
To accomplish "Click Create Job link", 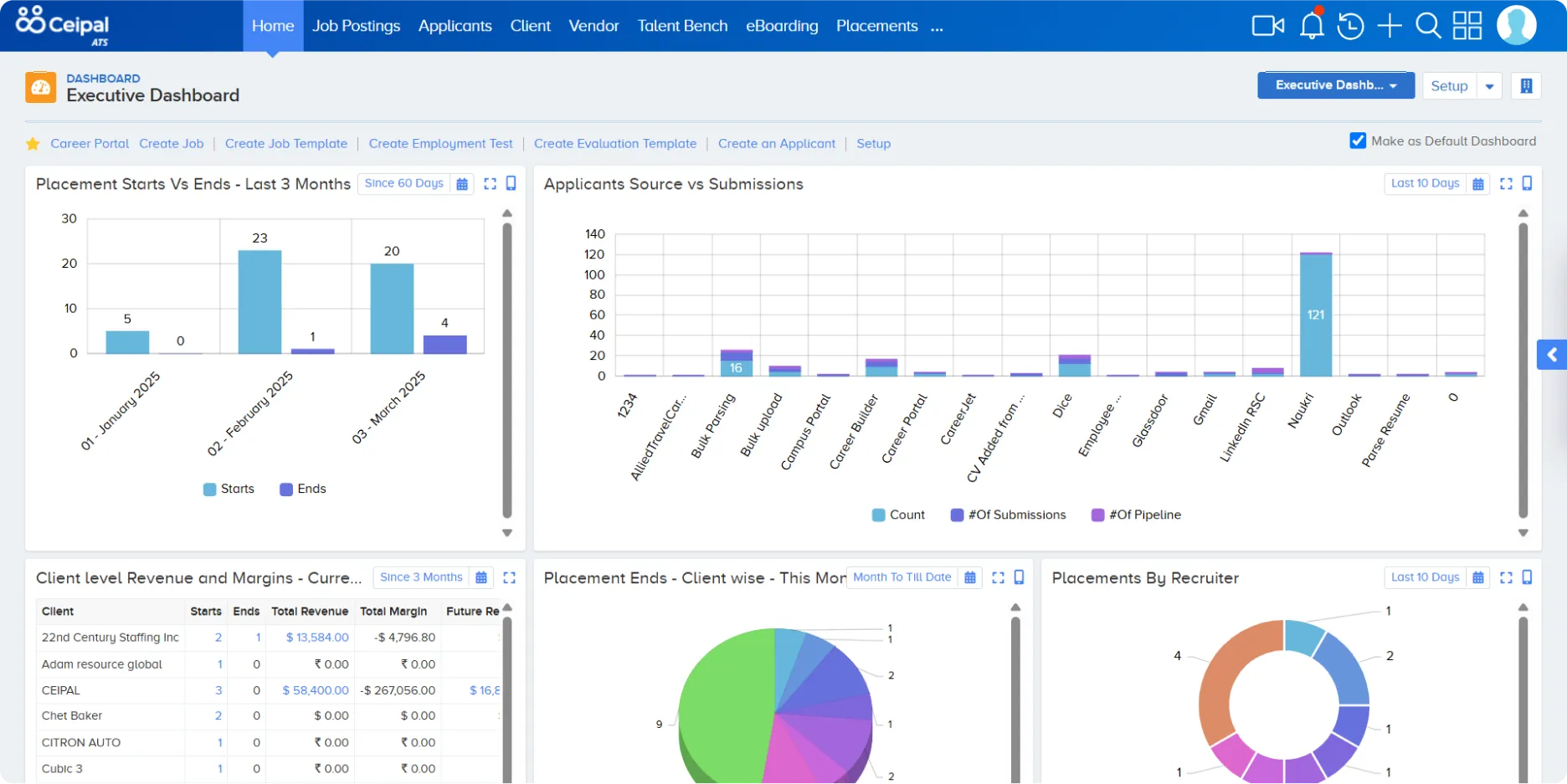I will point(172,144).
